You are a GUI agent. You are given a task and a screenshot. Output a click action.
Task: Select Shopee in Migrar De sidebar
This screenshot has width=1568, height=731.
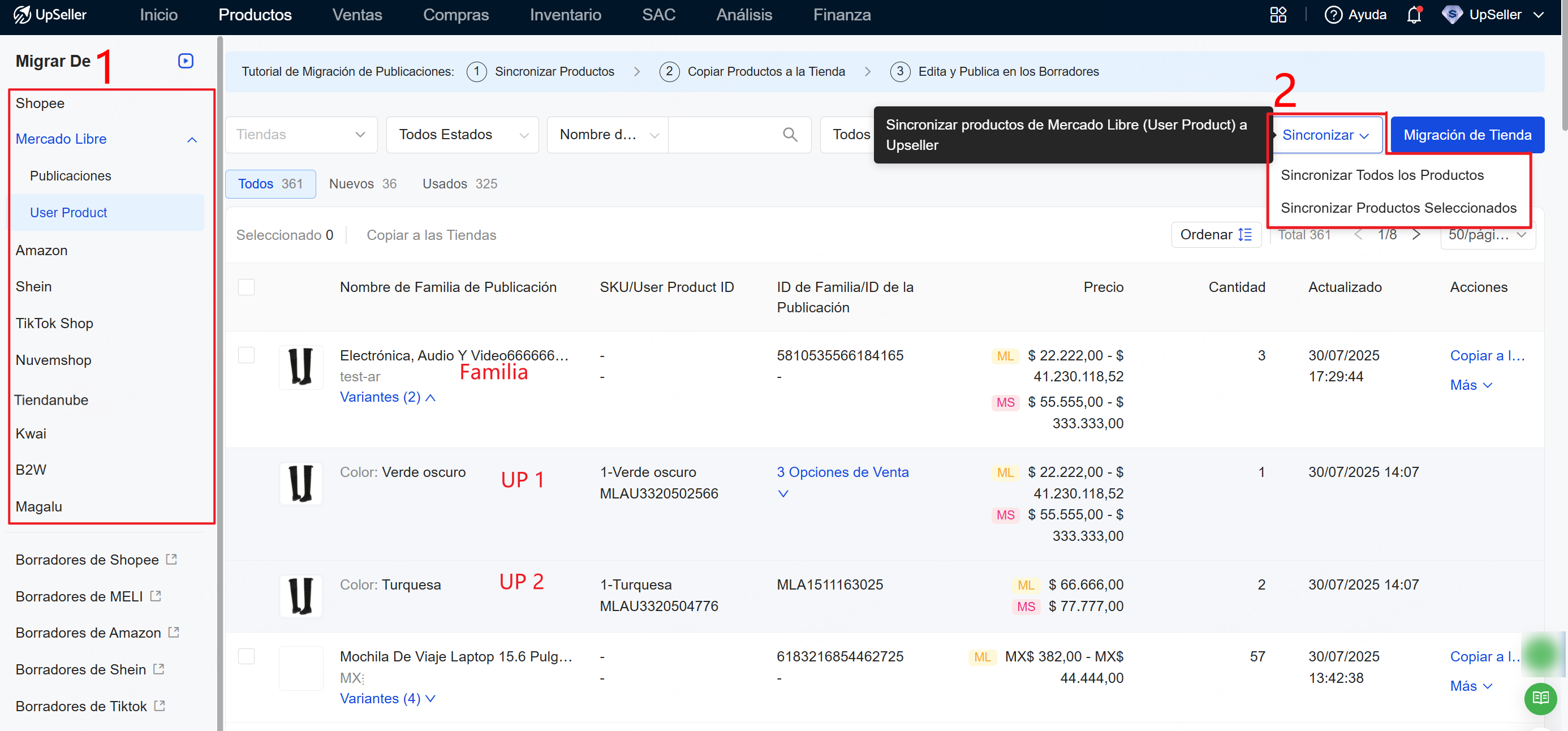tap(40, 104)
